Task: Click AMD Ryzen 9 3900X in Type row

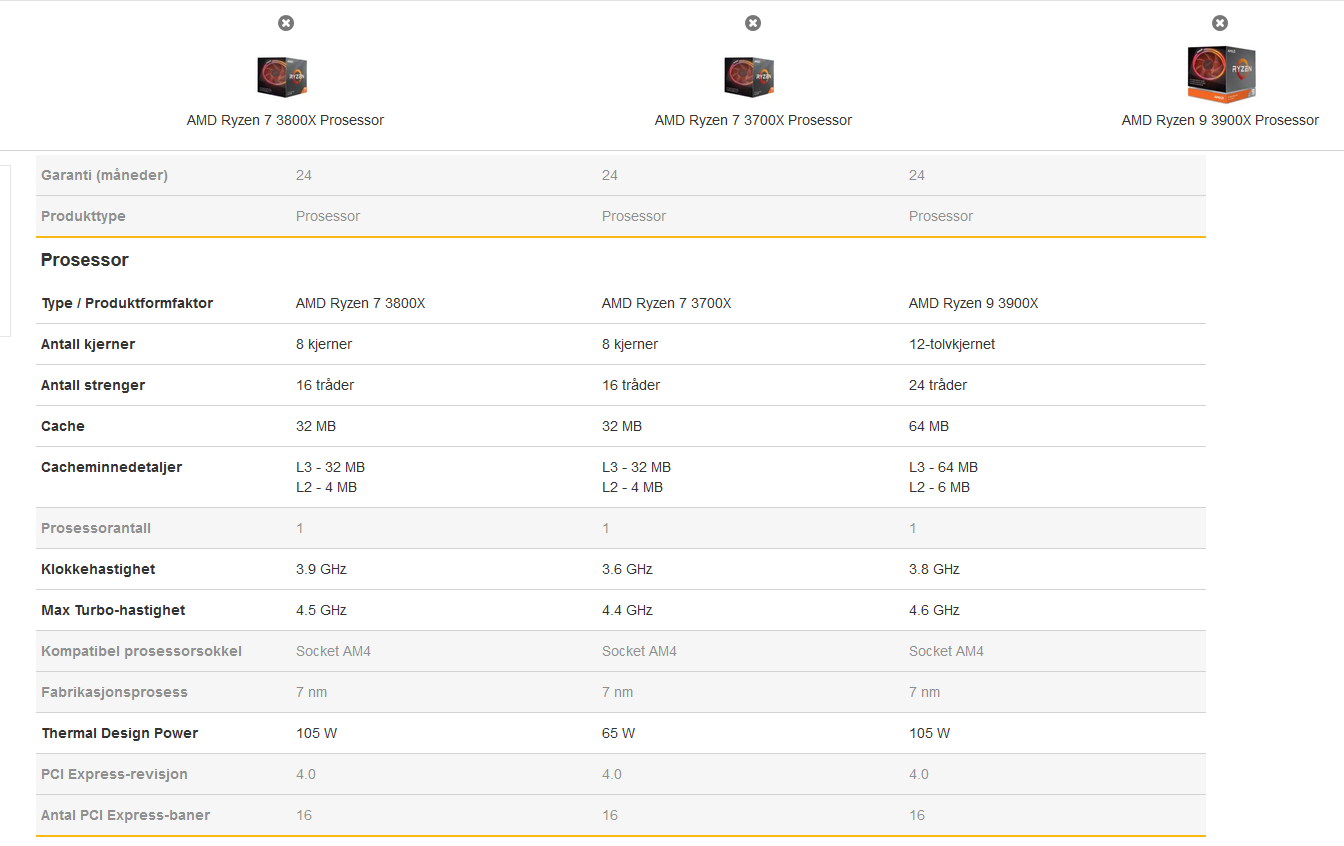Action: pos(974,303)
